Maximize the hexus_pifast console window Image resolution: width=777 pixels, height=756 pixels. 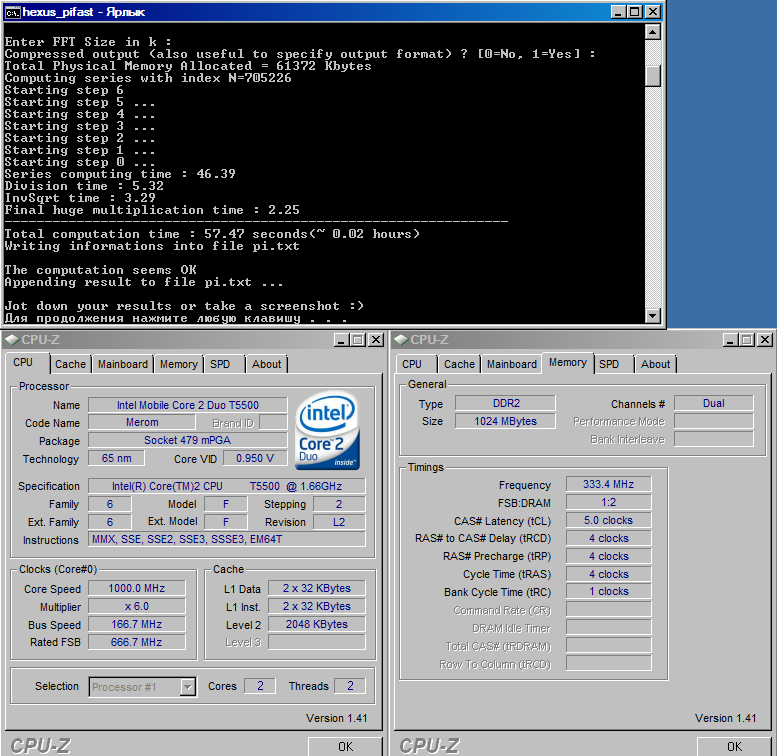click(x=635, y=12)
